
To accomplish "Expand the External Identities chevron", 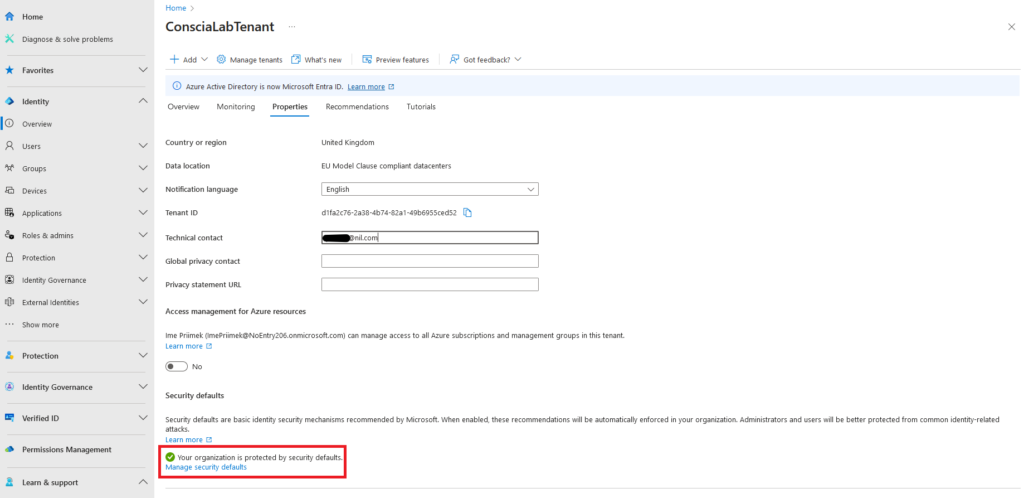I will [143, 302].
